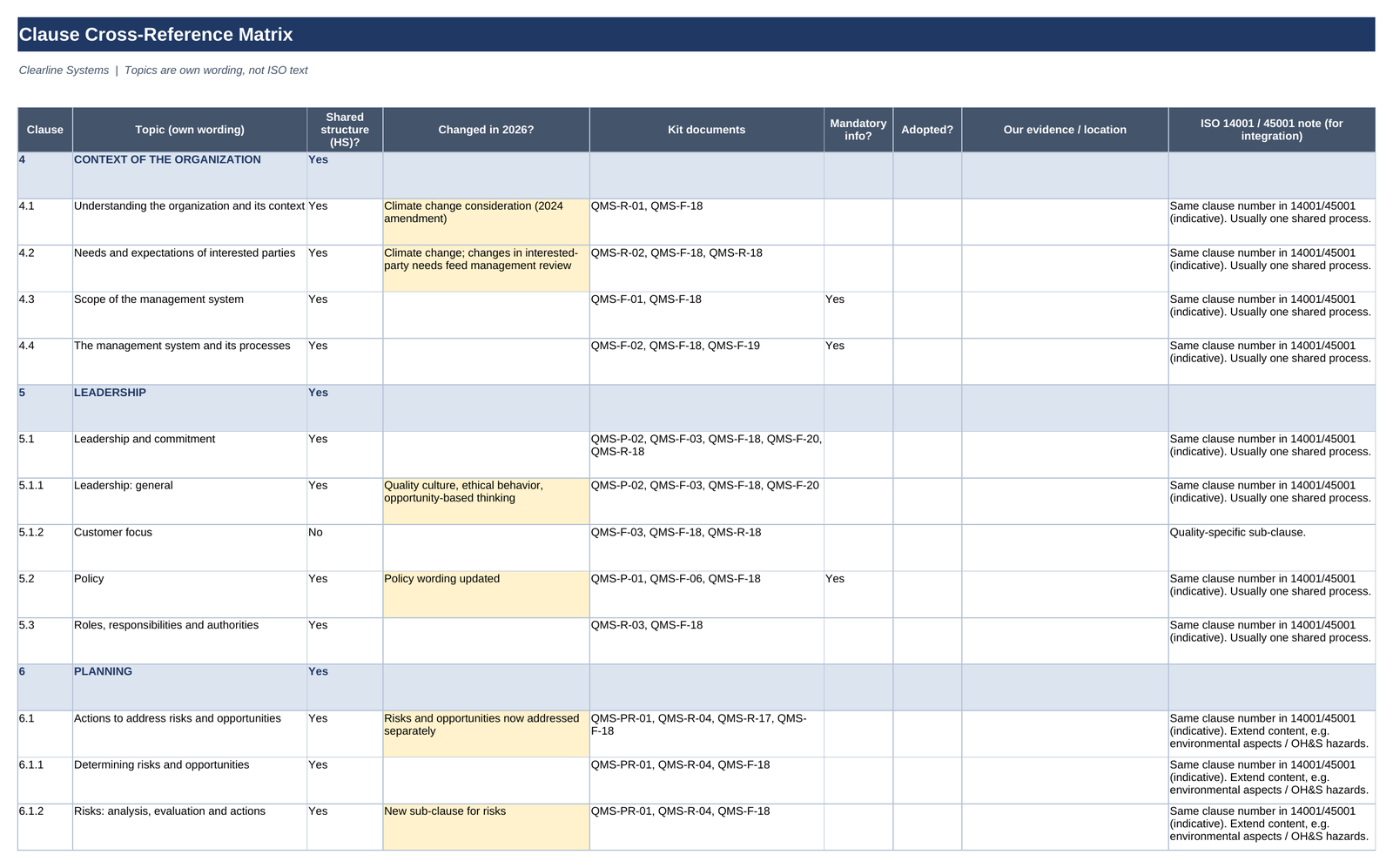Screen dimensions: 1393x868
Task: Select "The management system and its processes" cell
Action: tap(190, 361)
